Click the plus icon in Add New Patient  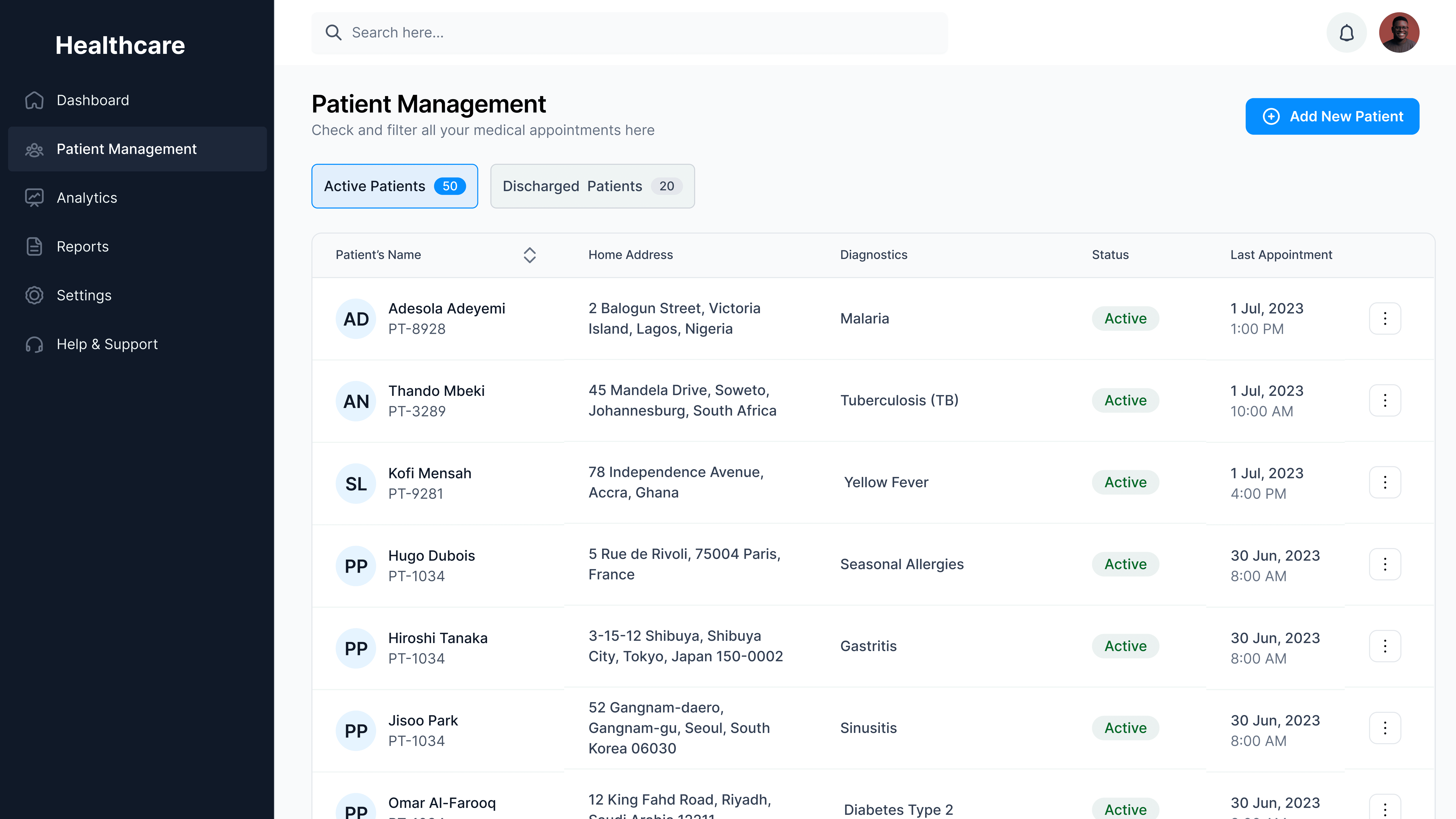pyautogui.click(x=1271, y=116)
